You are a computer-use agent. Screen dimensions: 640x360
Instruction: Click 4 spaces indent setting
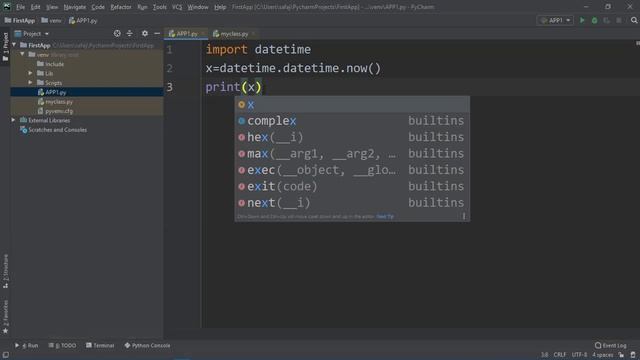pyautogui.click(x=603, y=355)
